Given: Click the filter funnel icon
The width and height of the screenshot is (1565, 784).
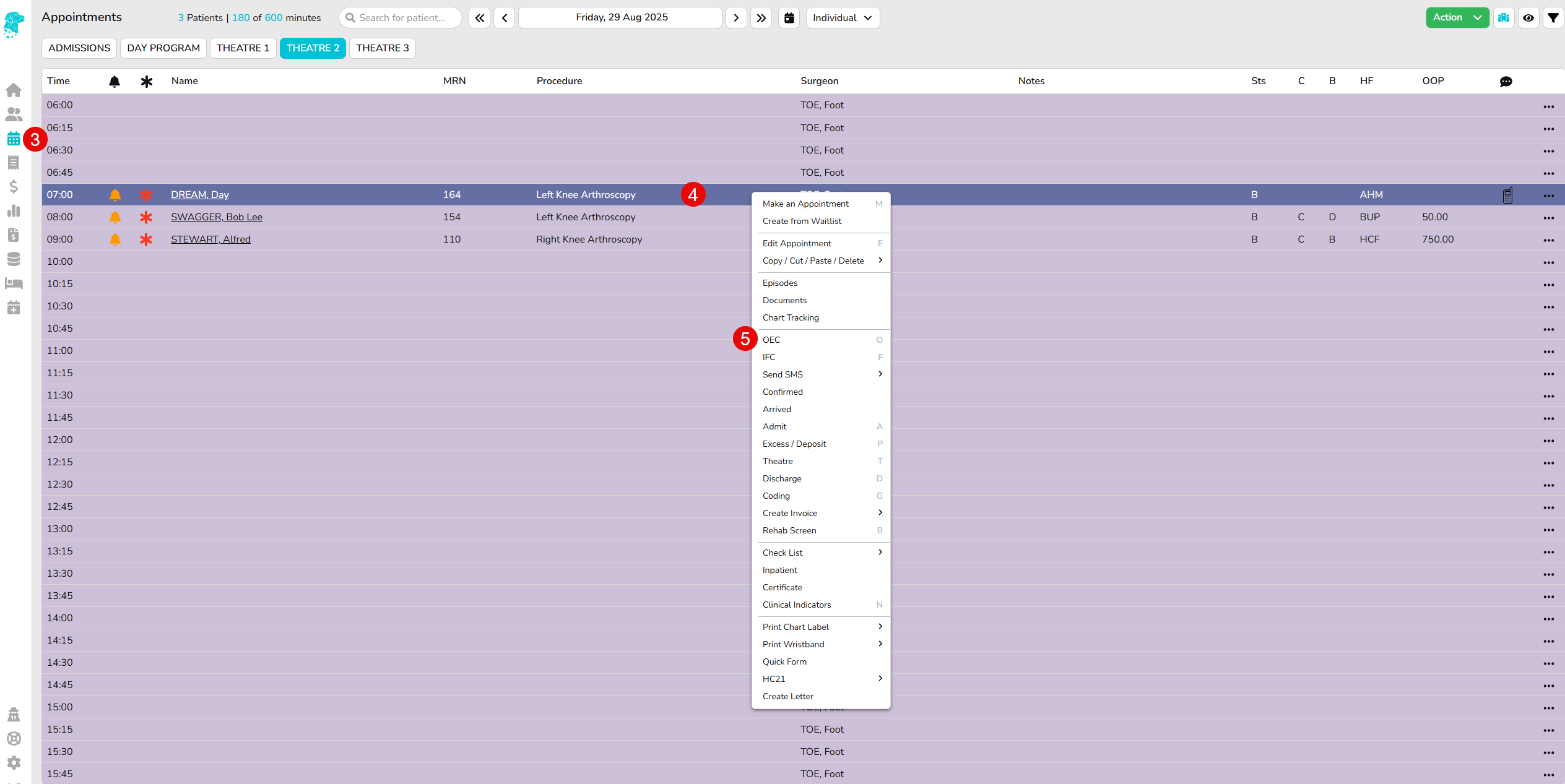Looking at the screenshot, I should tap(1553, 18).
